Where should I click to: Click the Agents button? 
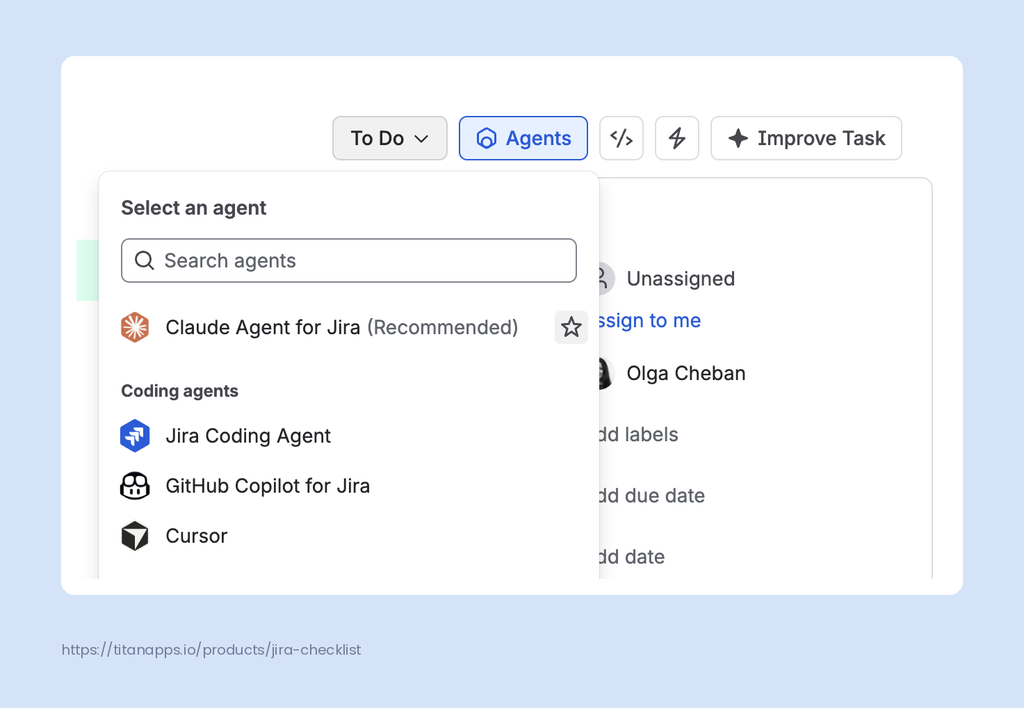pyautogui.click(x=523, y=138)
